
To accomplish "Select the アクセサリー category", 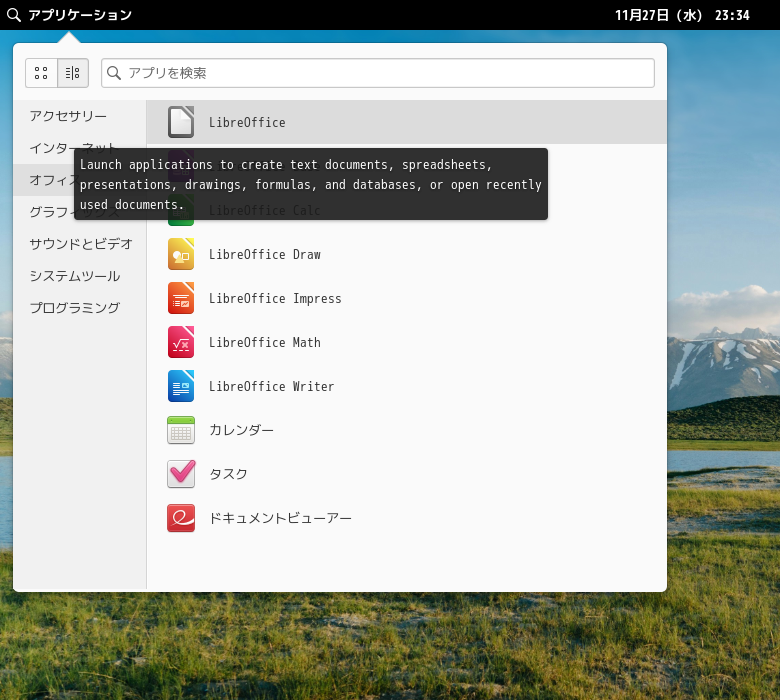I will [68, 116].
